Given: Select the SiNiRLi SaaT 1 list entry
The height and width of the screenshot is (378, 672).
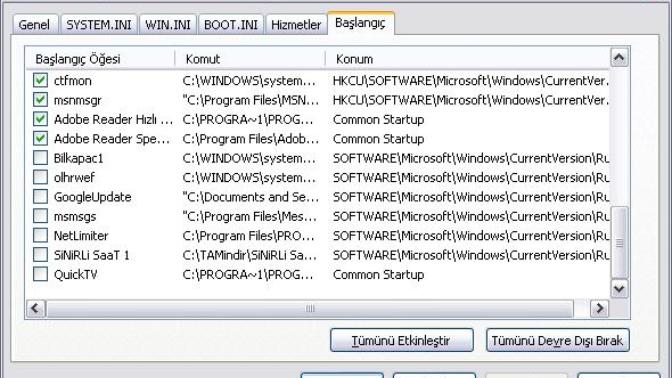Looking at the screenshot, I should click(92, 255).
